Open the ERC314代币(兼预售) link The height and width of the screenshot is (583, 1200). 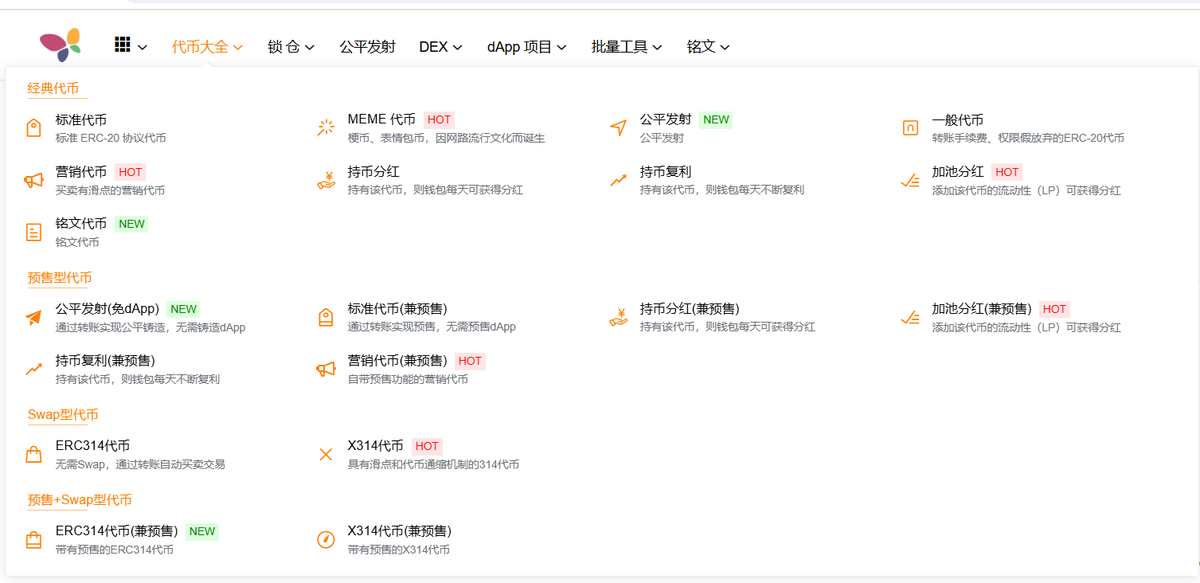pyautogui.click(x=116, y=531)
